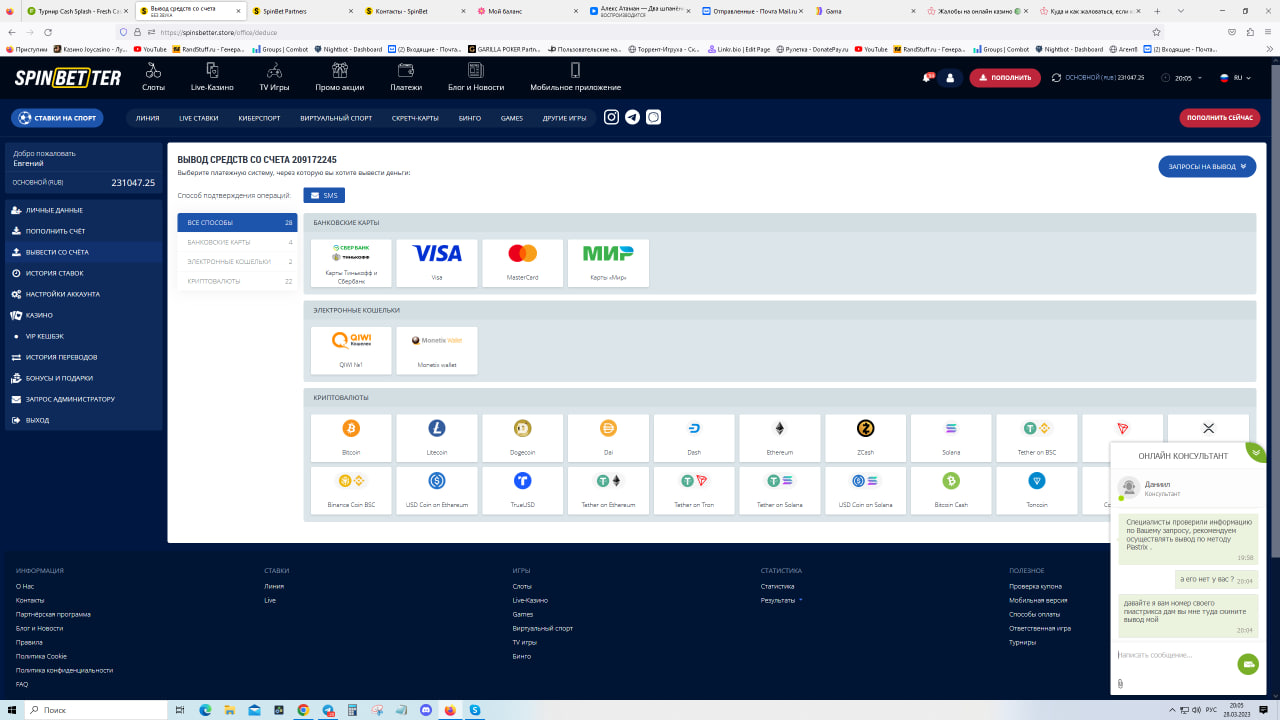This screenshot has height=720, width=1280.
Task: Expand the Результаты footer dropdown
Action: point(781,600)
